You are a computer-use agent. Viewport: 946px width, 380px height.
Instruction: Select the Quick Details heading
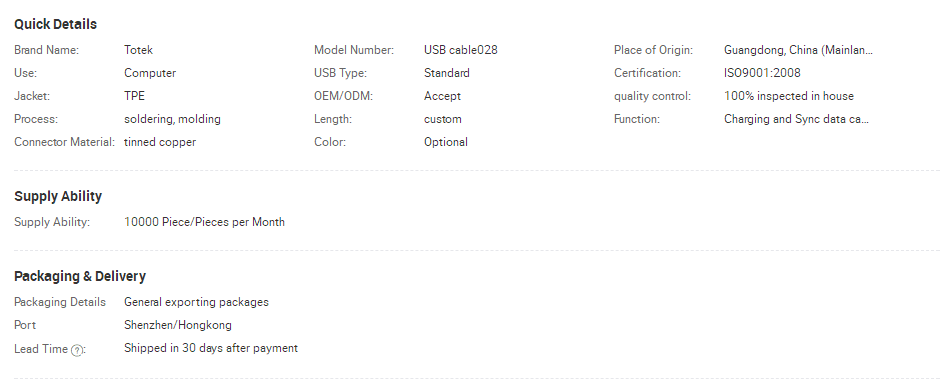coord(56,24)
